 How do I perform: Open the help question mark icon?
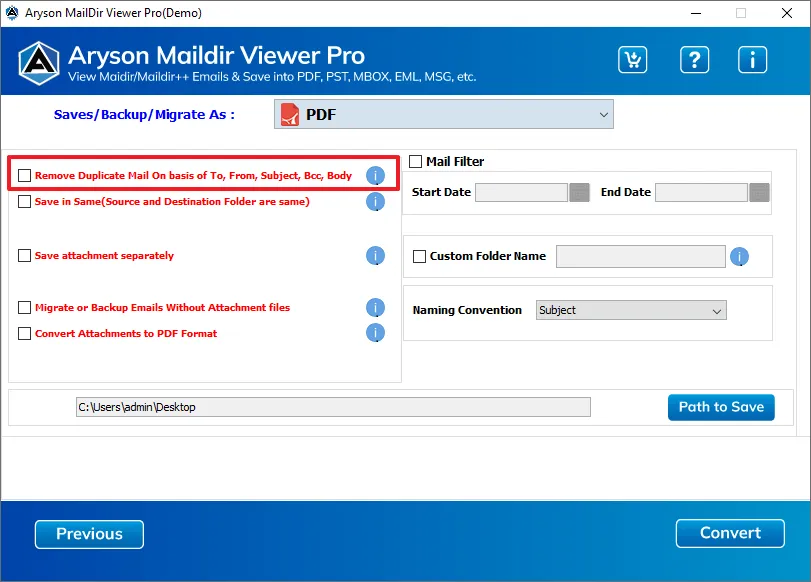pos(694,60)
